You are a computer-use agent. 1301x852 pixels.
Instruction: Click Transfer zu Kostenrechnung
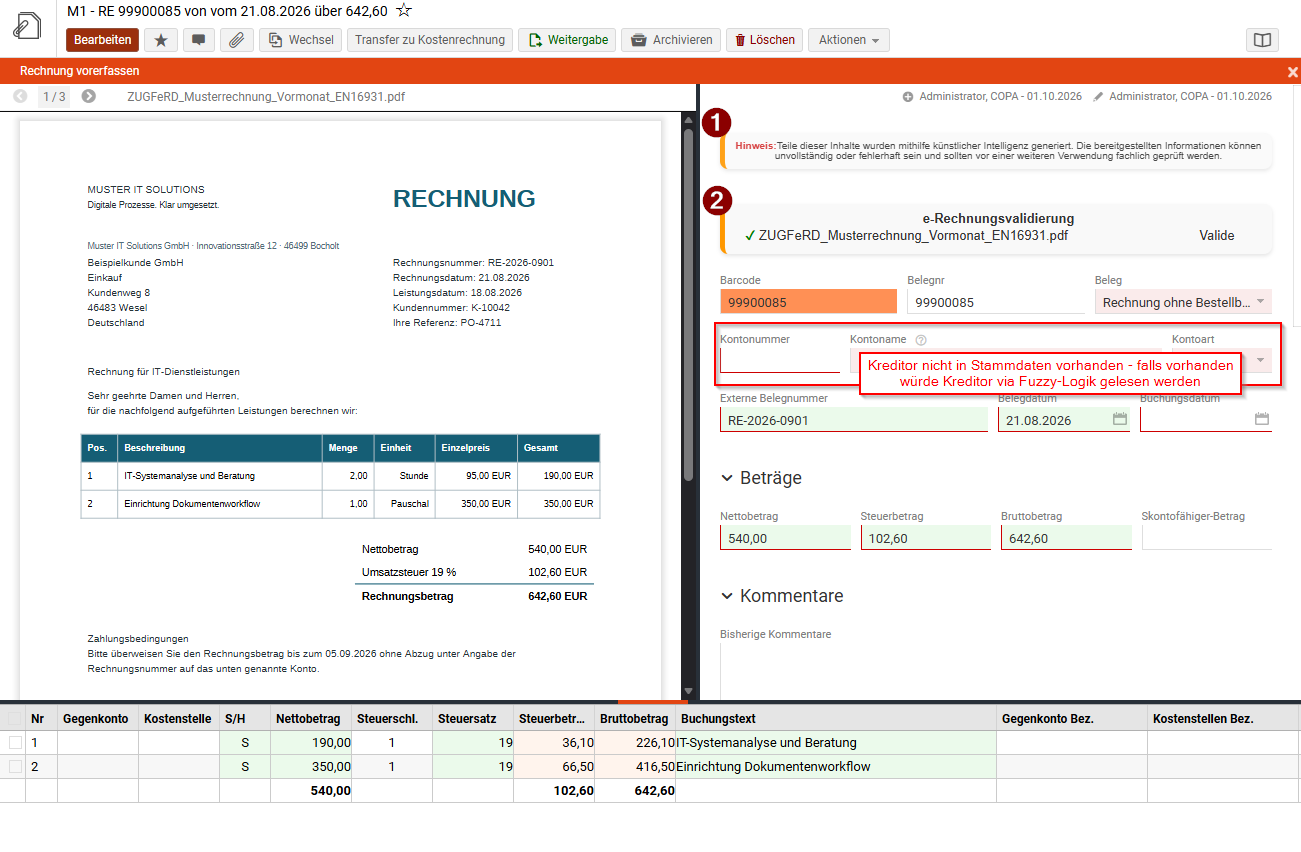[430, 40]
